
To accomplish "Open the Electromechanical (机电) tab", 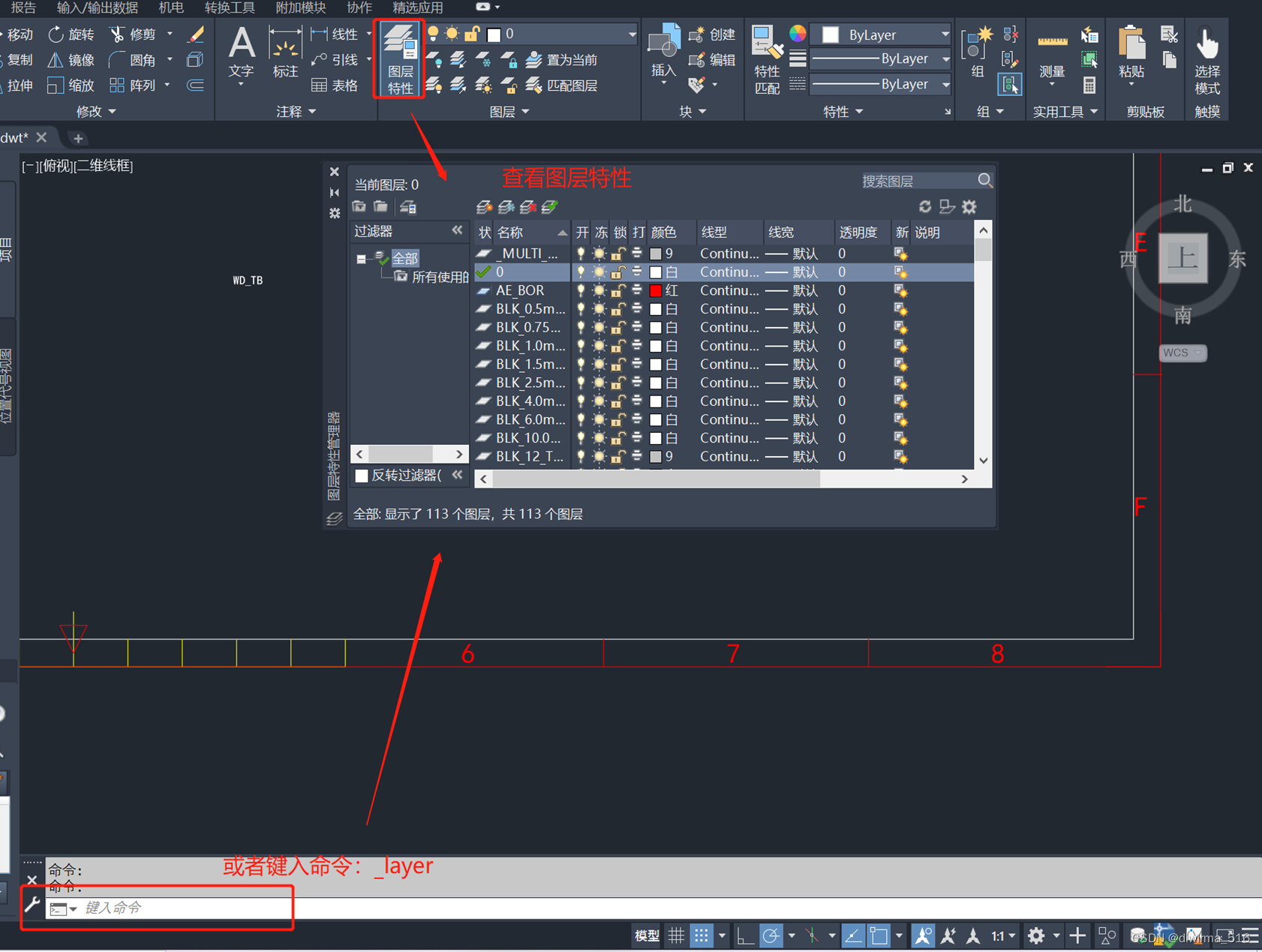I will coord(171,8).
